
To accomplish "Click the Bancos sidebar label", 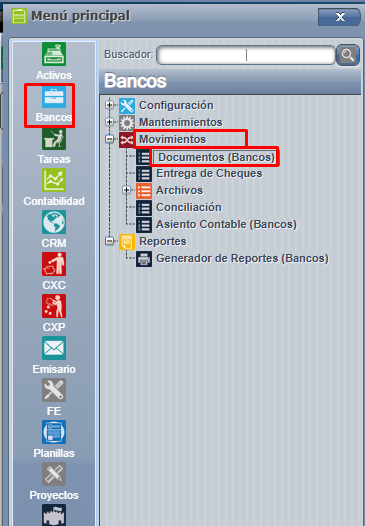I will click(x=54, y=117).
